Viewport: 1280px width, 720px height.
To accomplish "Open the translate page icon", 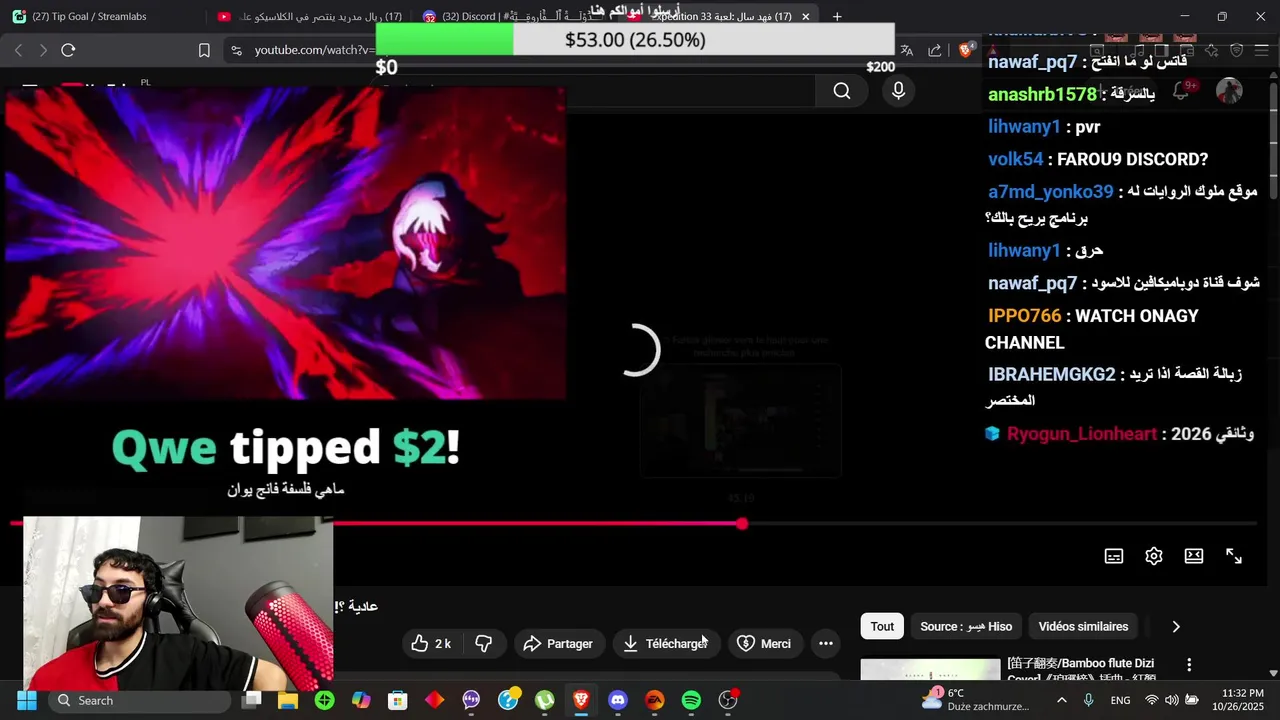I will tap(906, 50).
